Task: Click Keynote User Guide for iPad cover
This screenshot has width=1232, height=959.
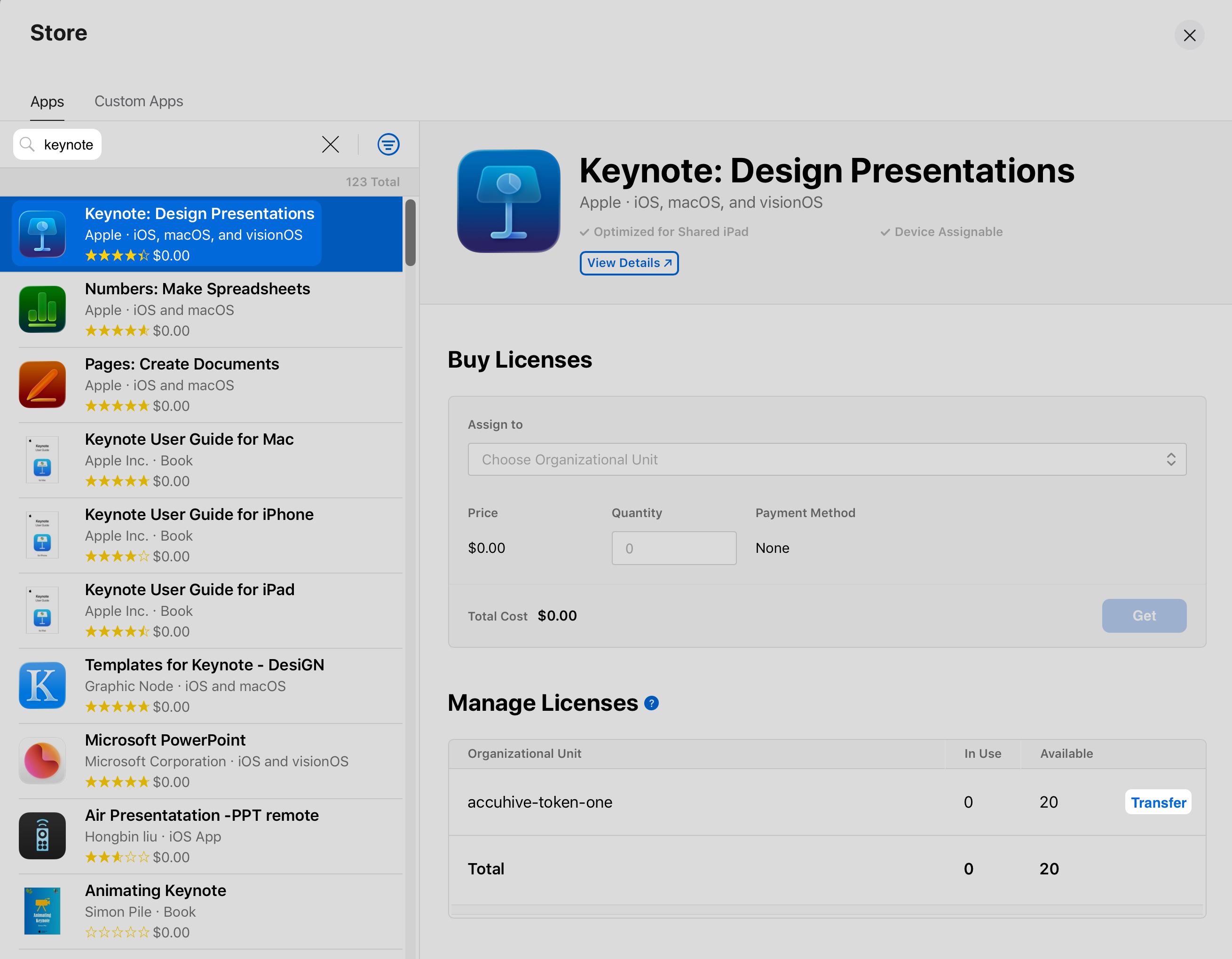Action: (42, 610)
